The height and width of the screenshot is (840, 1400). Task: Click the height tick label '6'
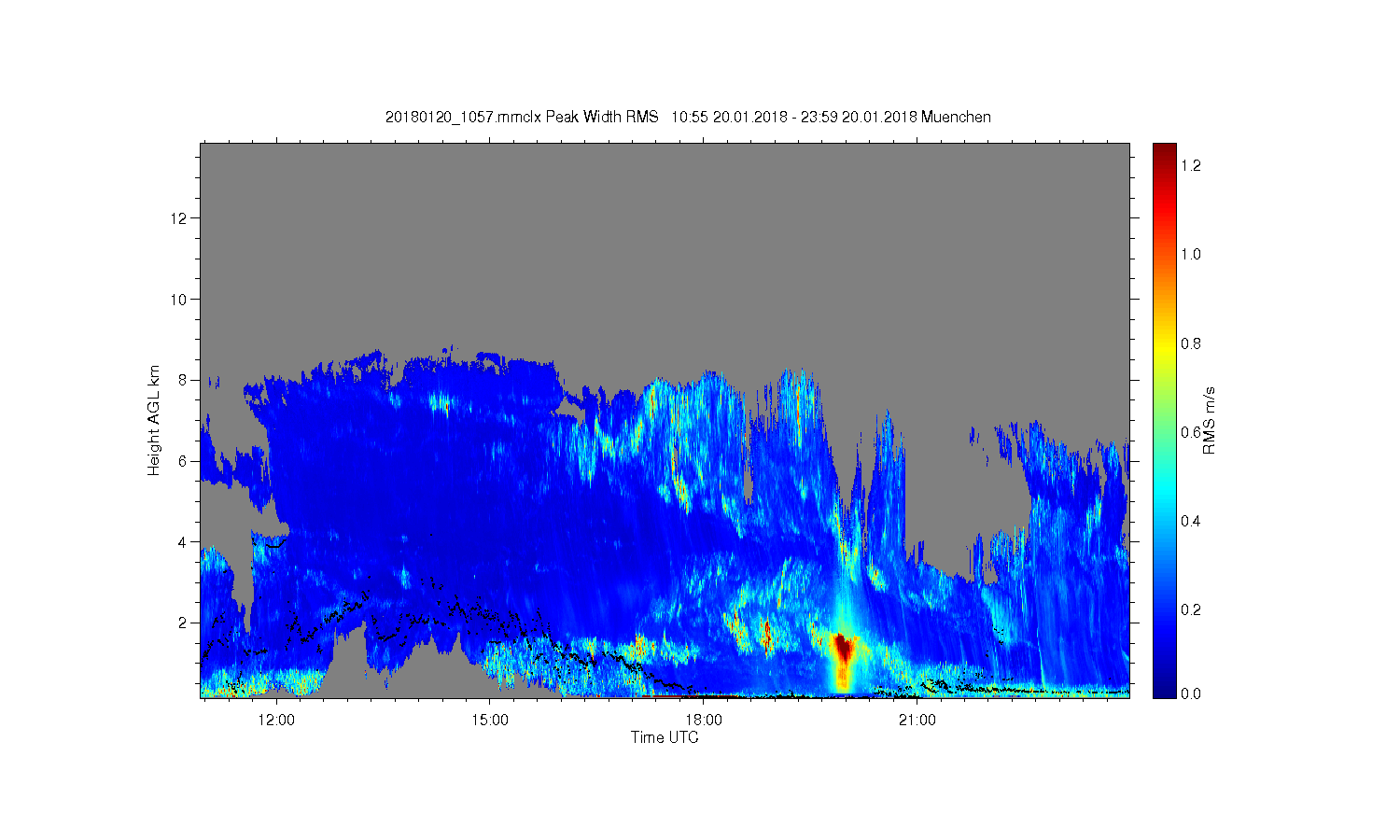pos(184,461)
